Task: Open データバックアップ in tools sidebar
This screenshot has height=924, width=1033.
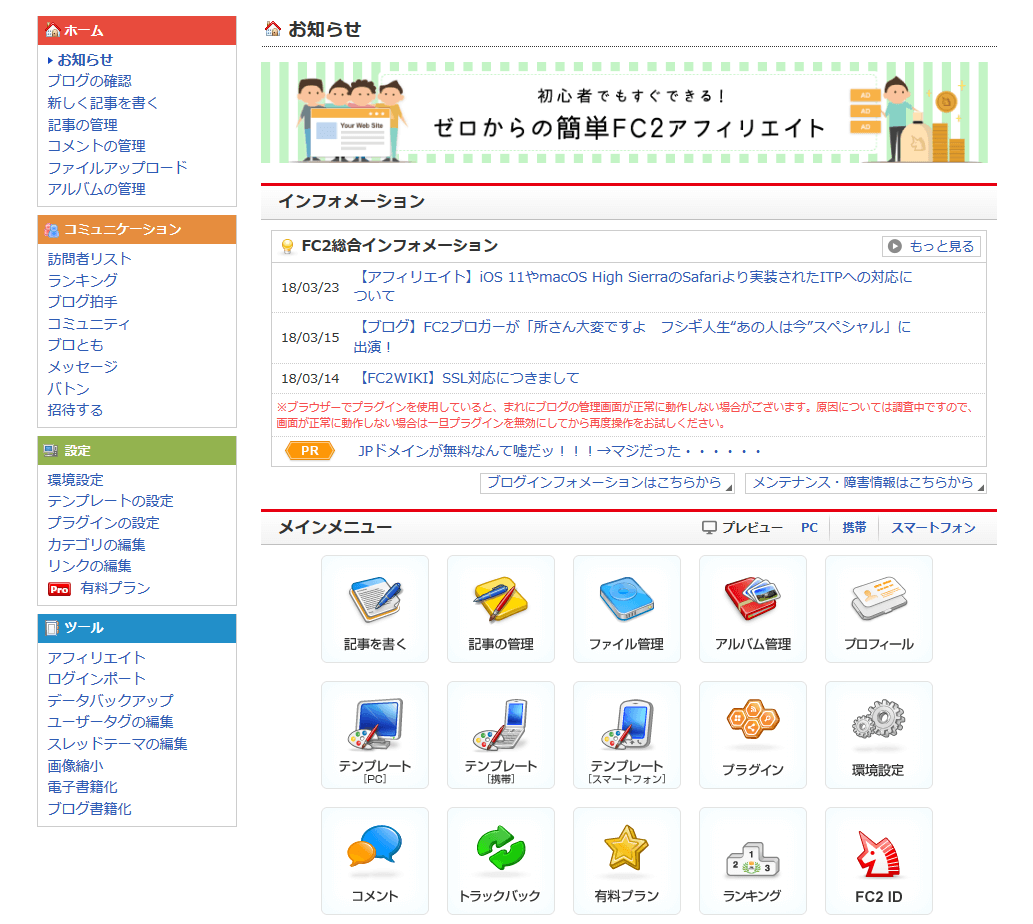Action: point(110,700)
